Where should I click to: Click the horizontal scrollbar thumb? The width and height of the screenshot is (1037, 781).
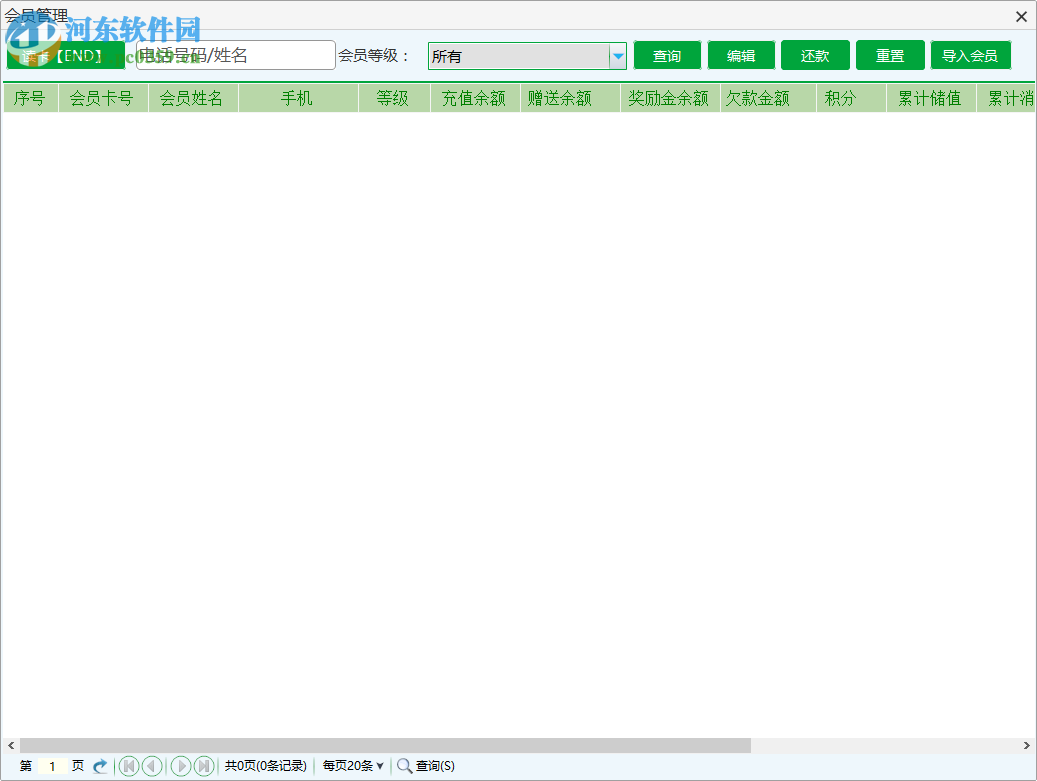click(386, 745)
